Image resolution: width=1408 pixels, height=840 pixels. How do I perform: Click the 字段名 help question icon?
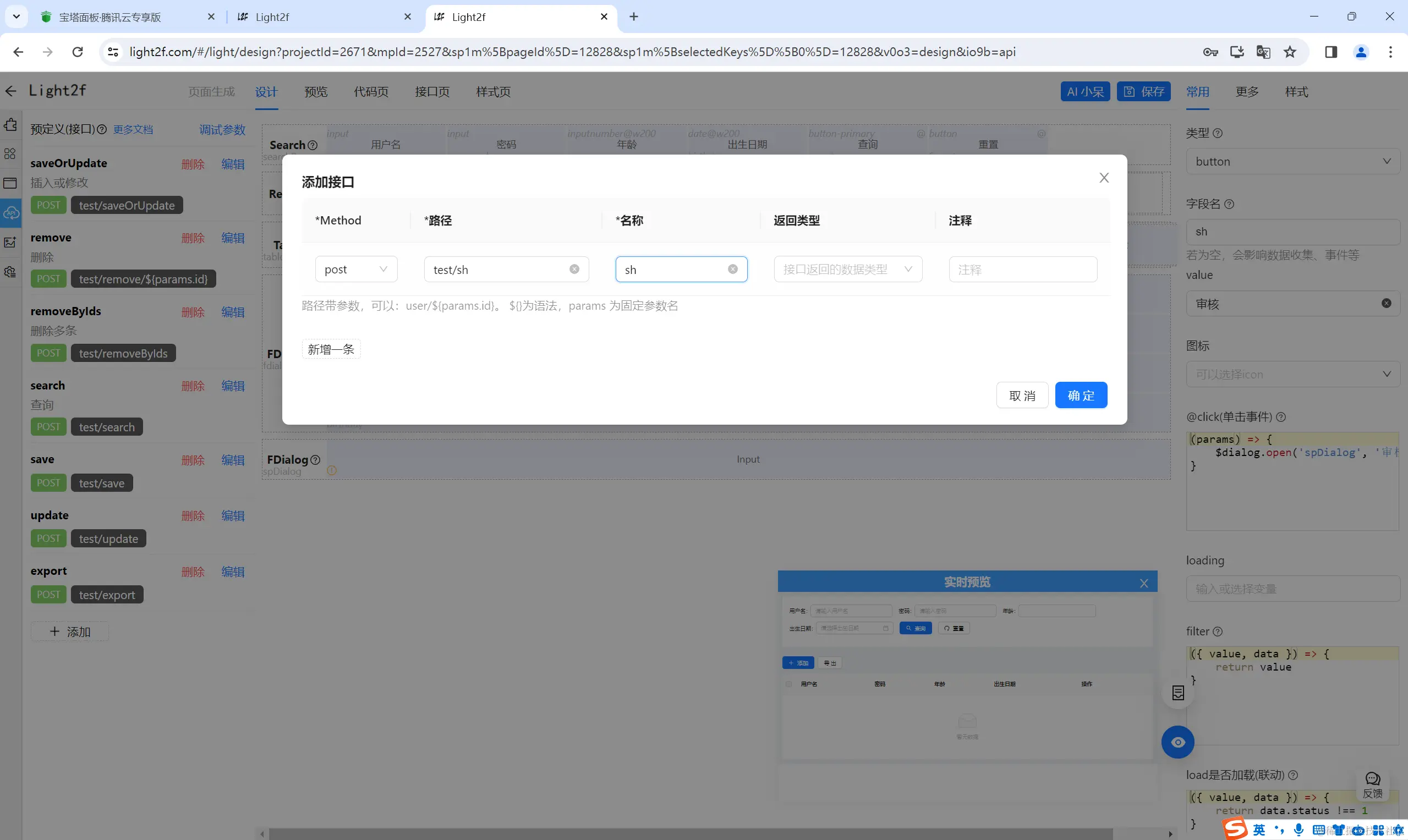point(1229,204)
